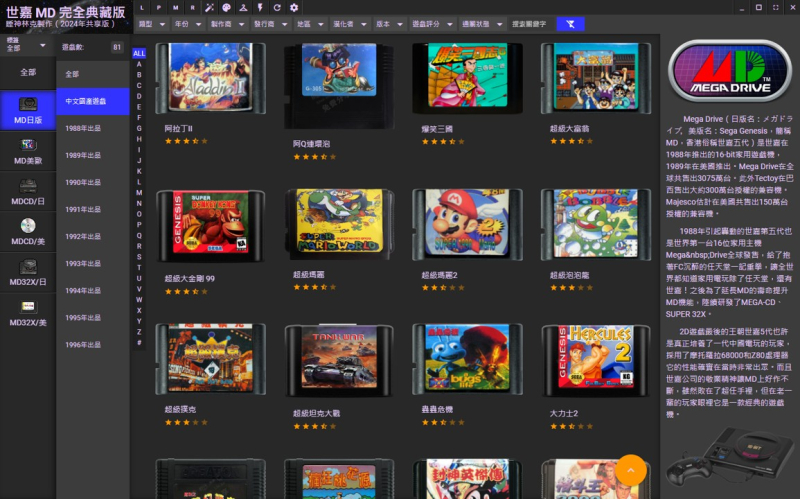The height and width of the screenshot is (499, 800).
Task: Filter games by letter Z
Action: point(139,332)
